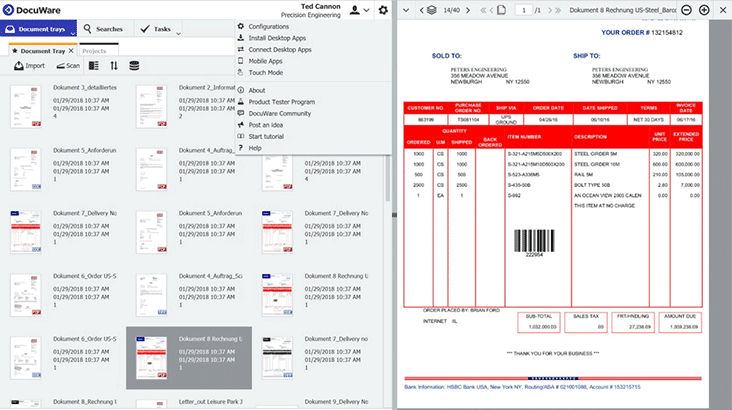
Task: Click the DocuWare Community link
Action: (279, 113)
